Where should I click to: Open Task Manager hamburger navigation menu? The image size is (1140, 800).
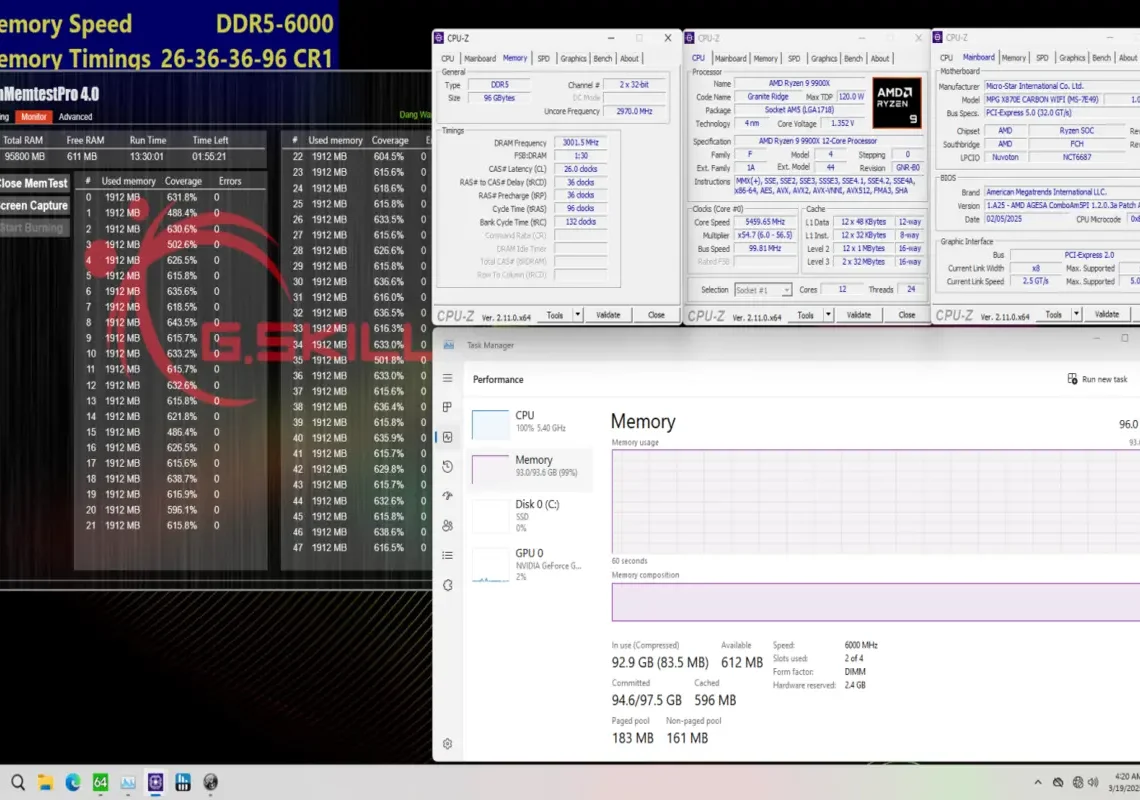[x=447, y=378]
